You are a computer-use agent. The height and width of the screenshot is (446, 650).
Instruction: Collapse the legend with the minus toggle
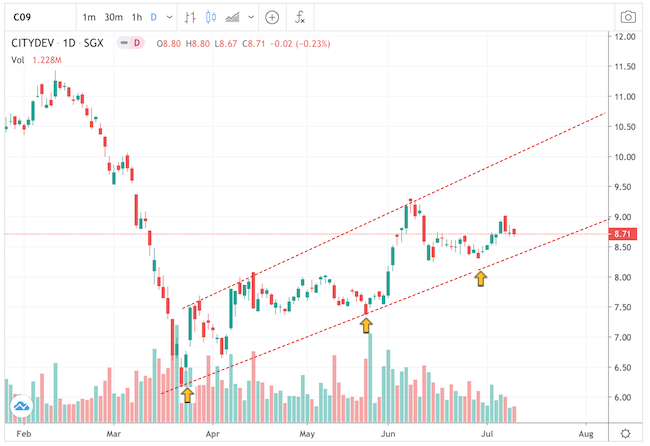tap(124, 43)
